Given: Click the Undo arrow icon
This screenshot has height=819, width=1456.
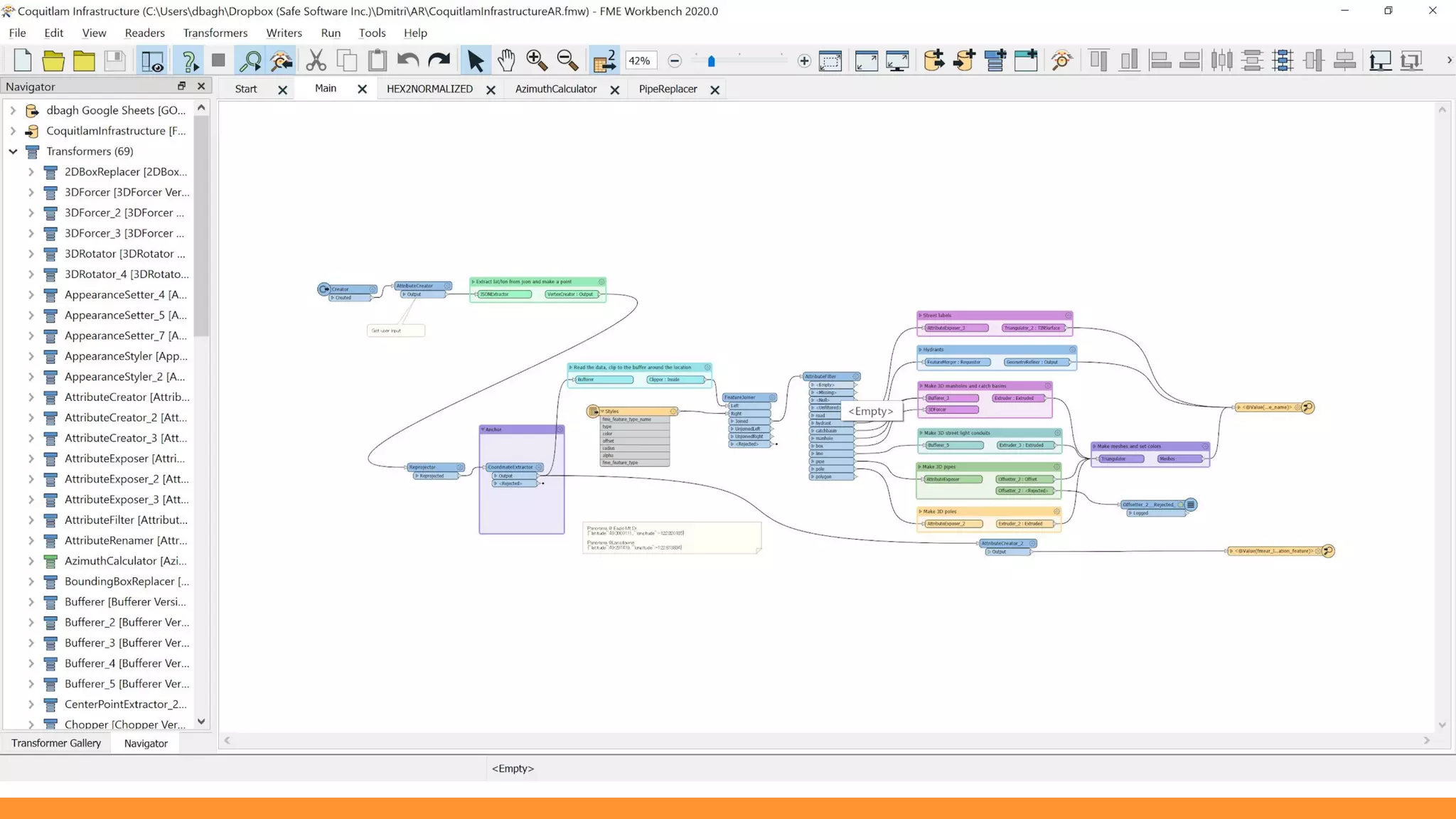Looking at the screenshot, I should tap(408, 60).
